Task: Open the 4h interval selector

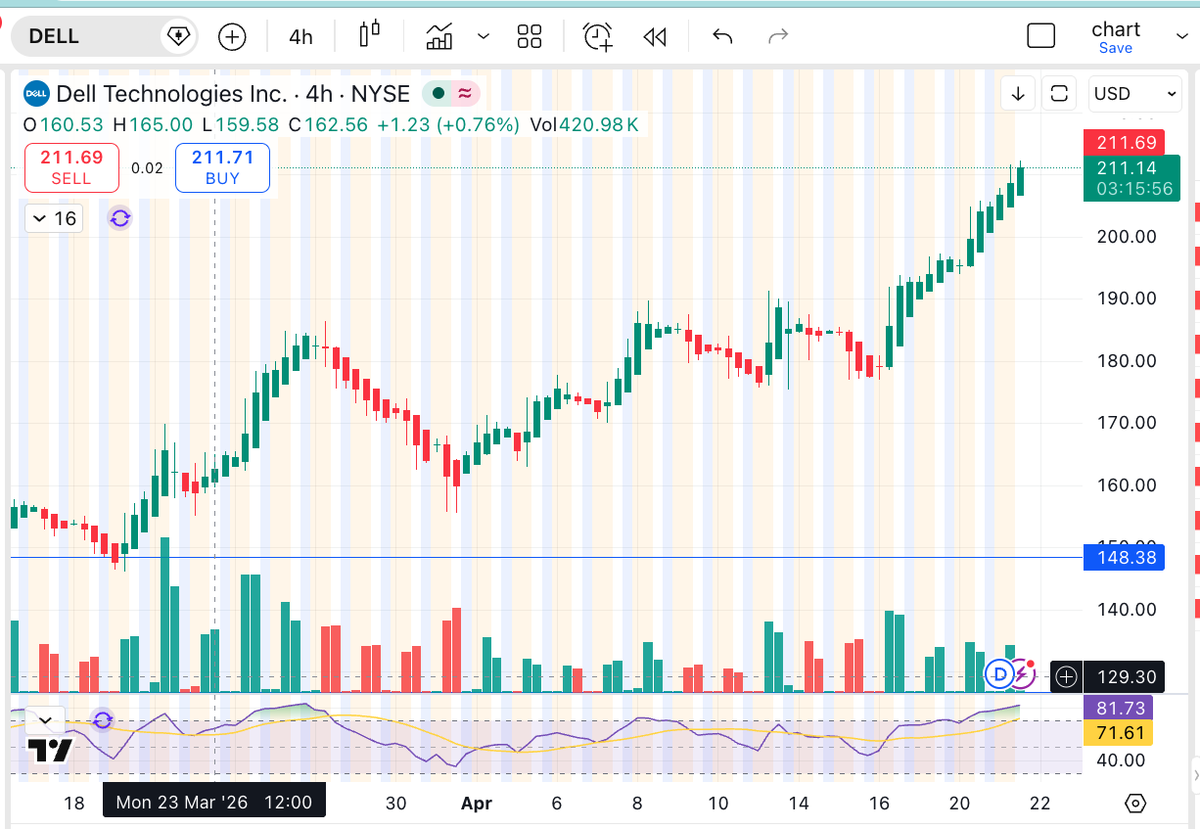Action: coord(300,37)
